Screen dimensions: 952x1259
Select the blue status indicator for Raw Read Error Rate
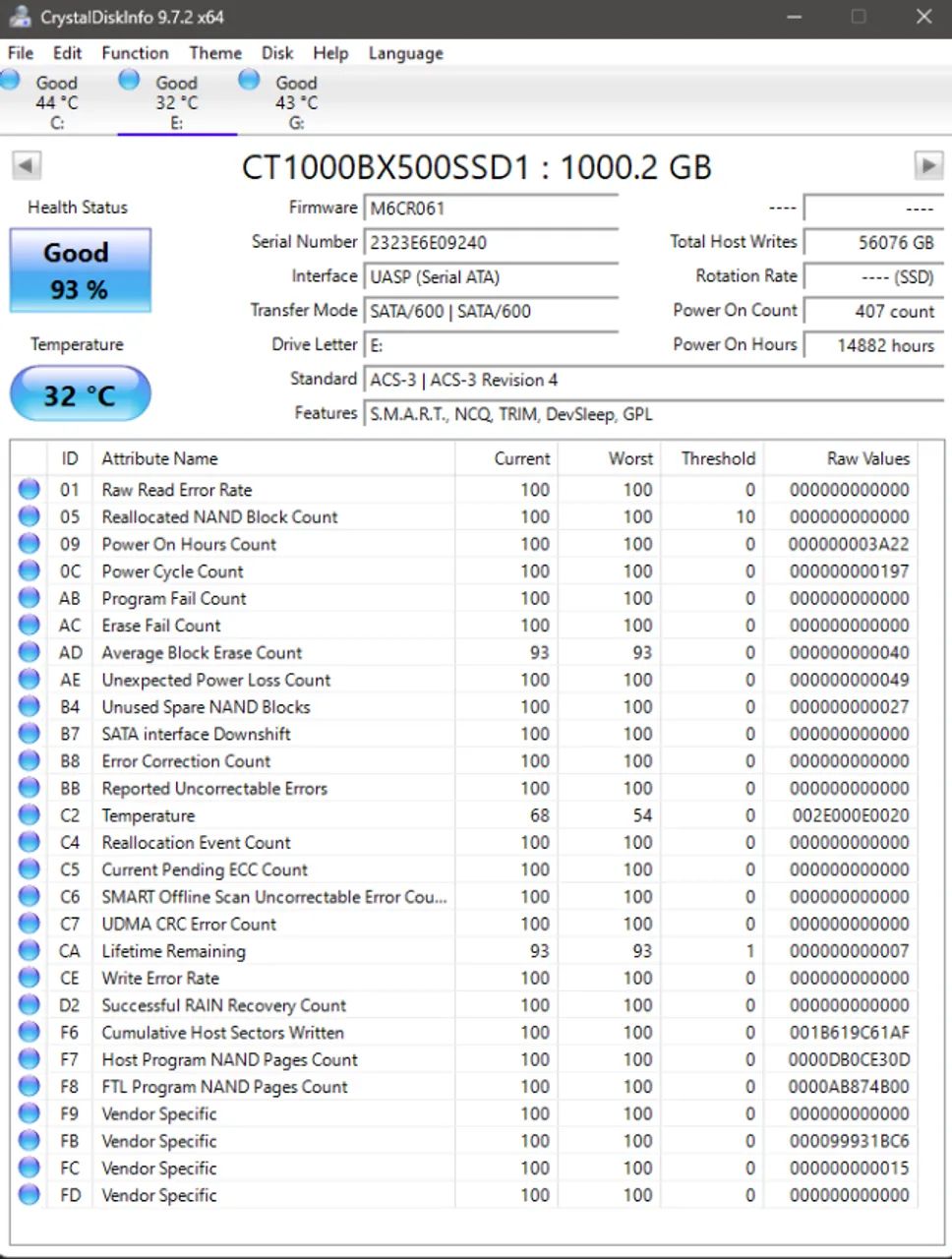(x=29, y=489)
